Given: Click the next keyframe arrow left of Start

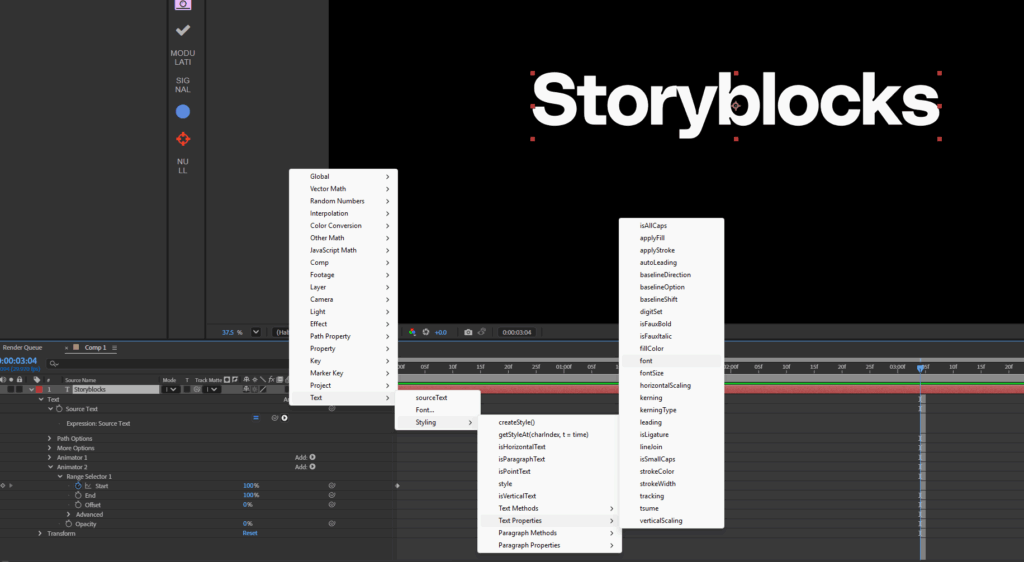Looking at the screenshot, I should coord(10,486).
